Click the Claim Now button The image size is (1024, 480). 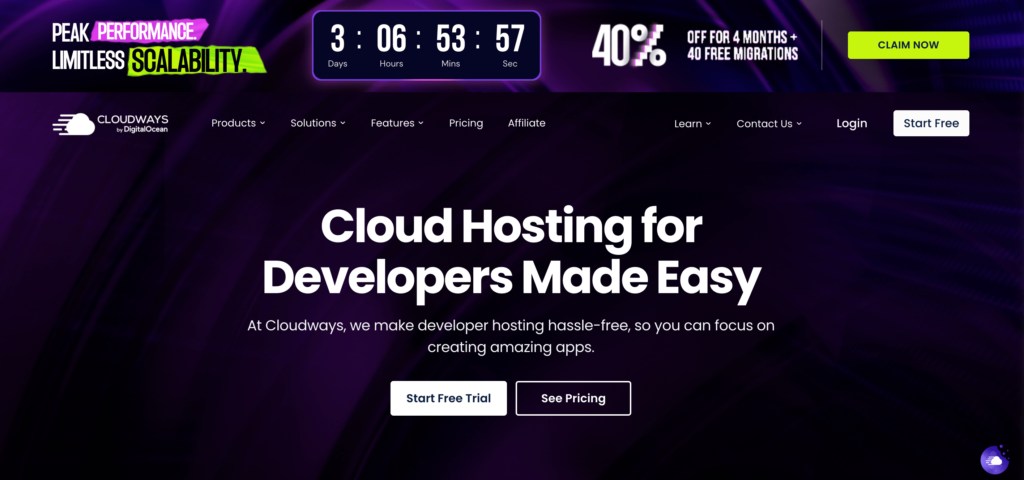tap(908, 45)
